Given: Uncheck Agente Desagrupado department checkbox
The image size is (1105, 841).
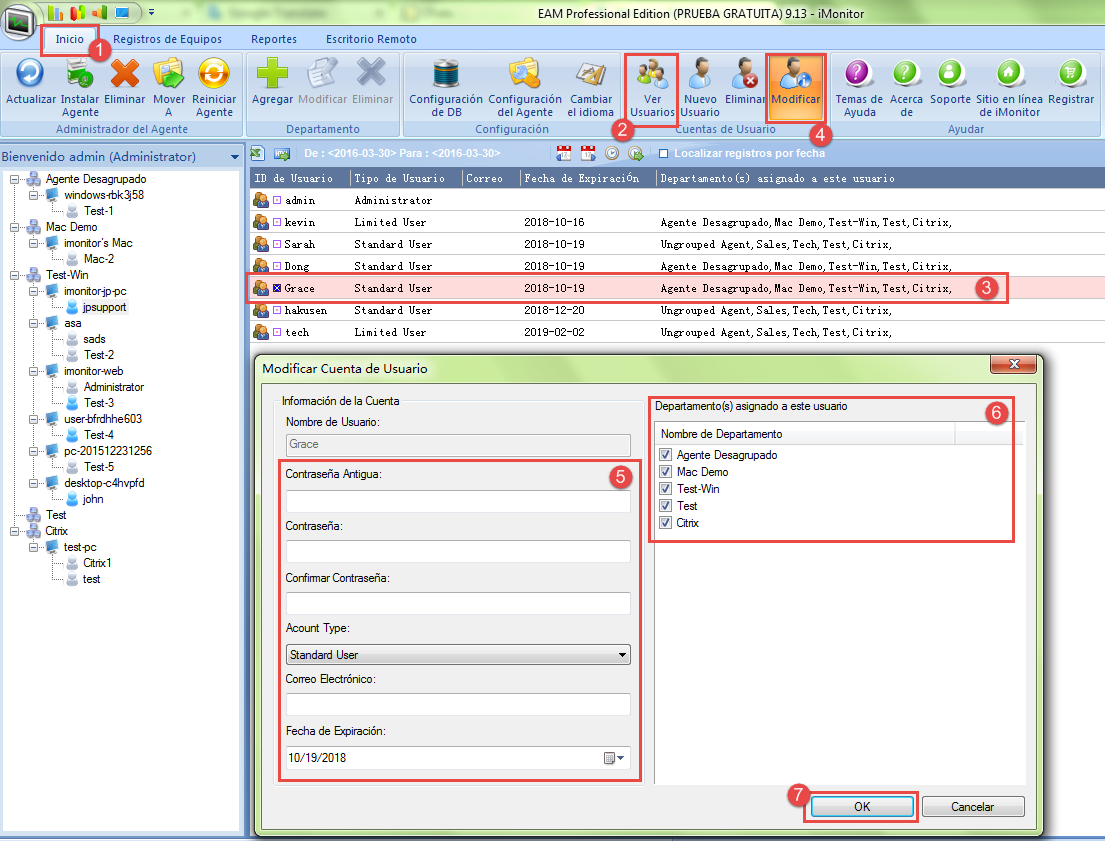Looking at the screenshot, I should coord(665,455).
